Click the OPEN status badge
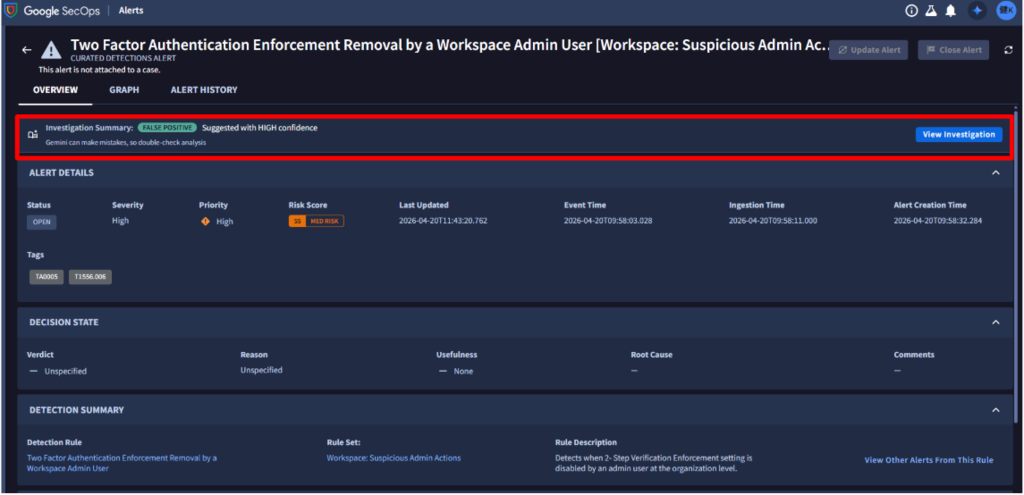1024x495 pixels. 42,222
